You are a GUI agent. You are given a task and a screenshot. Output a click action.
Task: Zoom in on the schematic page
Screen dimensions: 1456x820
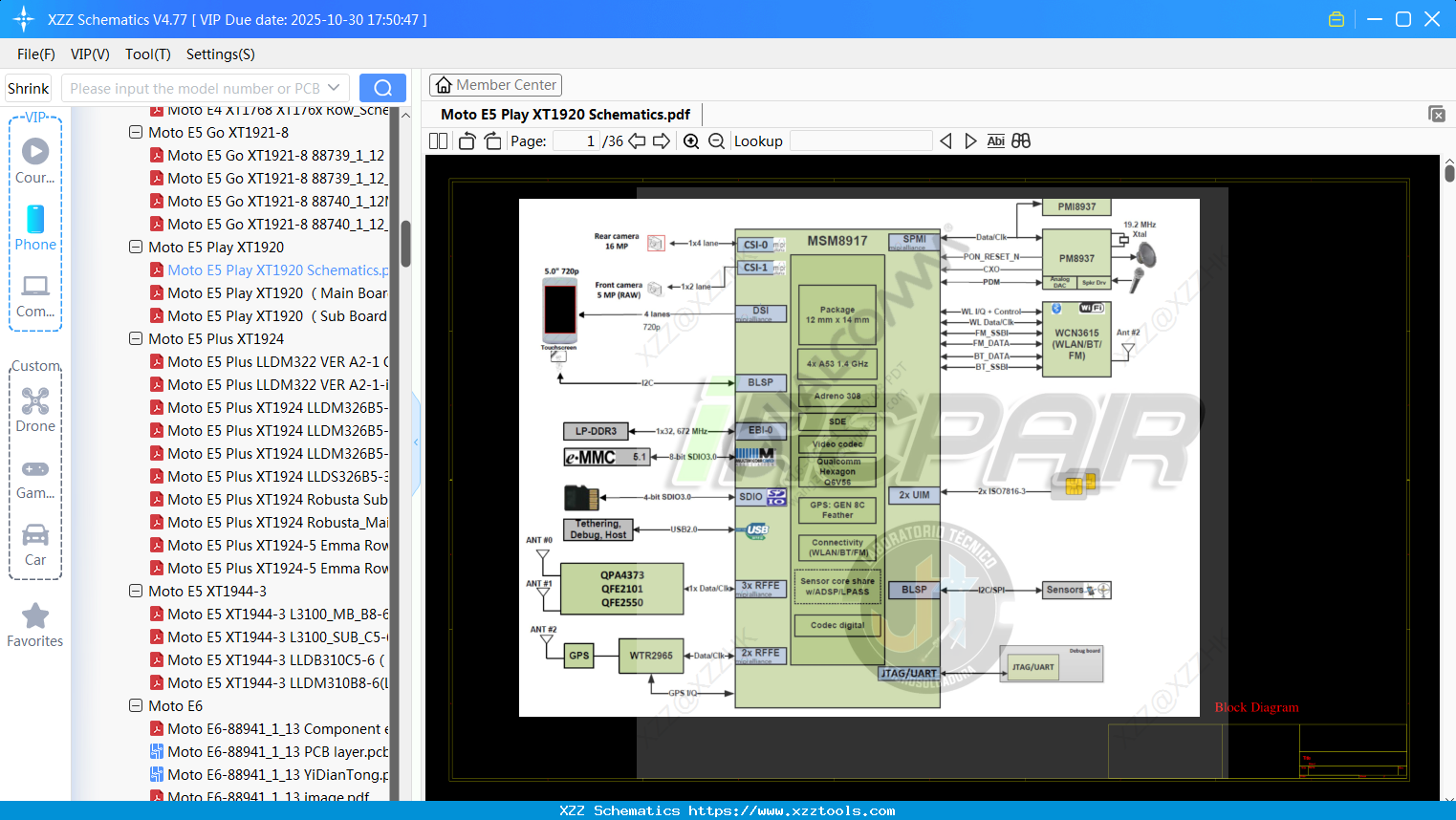point(690,140)
